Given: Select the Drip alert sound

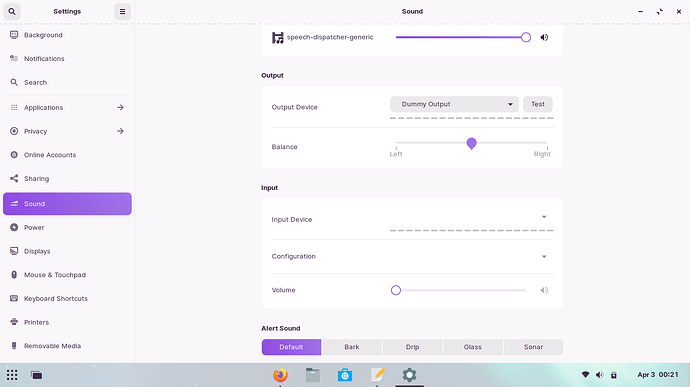Looking at the screenshot, I should click(412, 347).
